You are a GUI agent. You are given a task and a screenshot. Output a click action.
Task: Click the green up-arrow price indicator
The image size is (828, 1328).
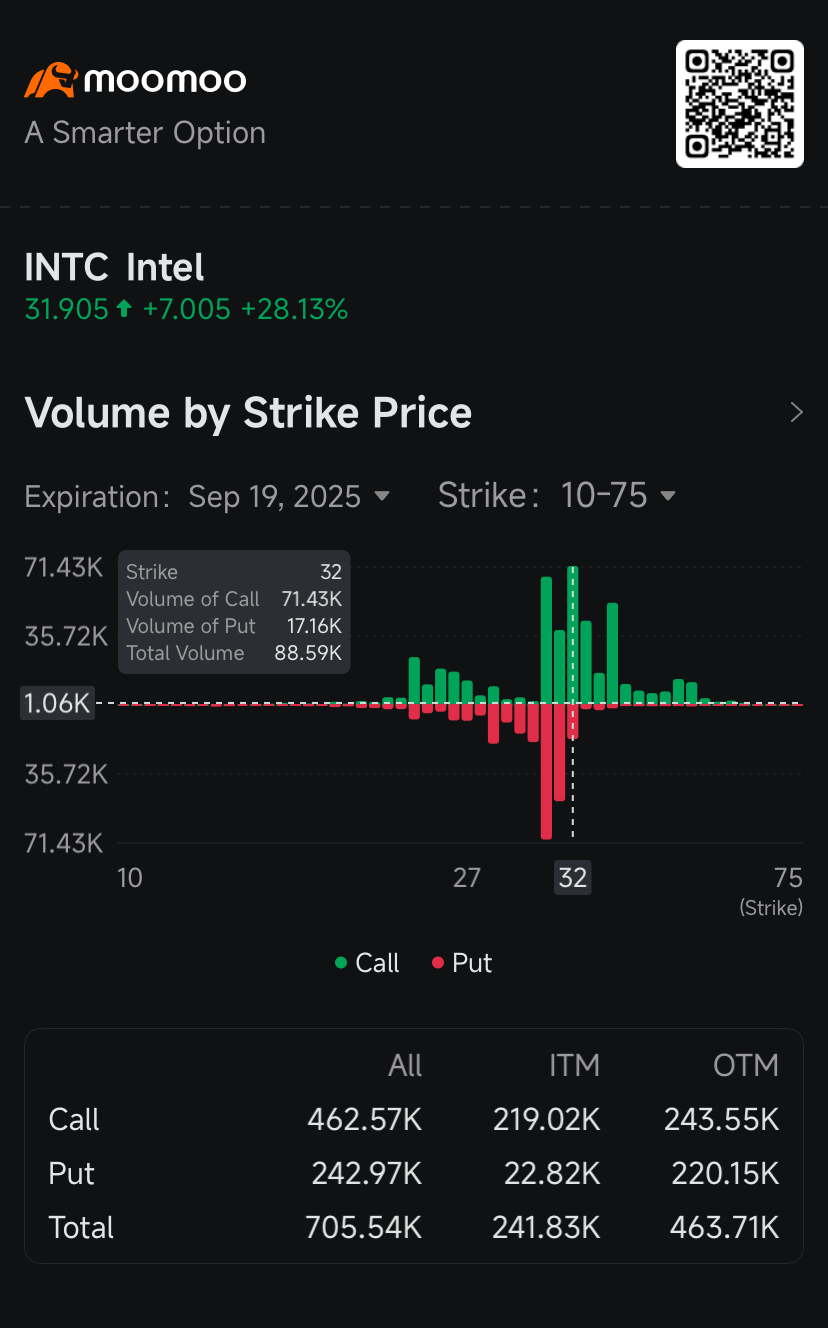coord(124,310)
